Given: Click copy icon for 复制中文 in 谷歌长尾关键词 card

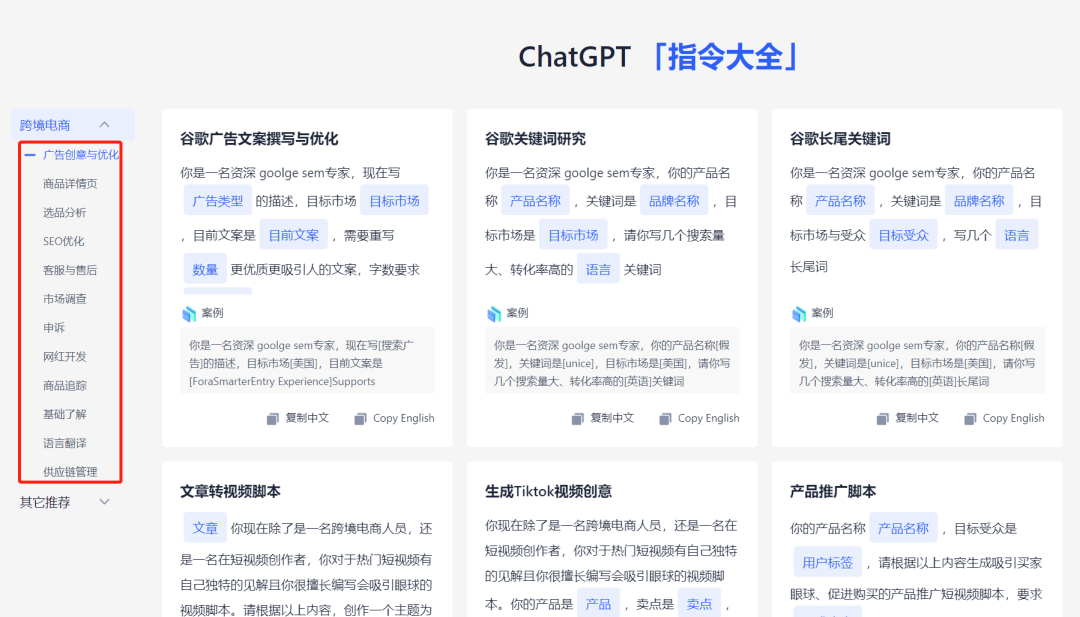Looking at the screenshot, I should click(883, 418).
